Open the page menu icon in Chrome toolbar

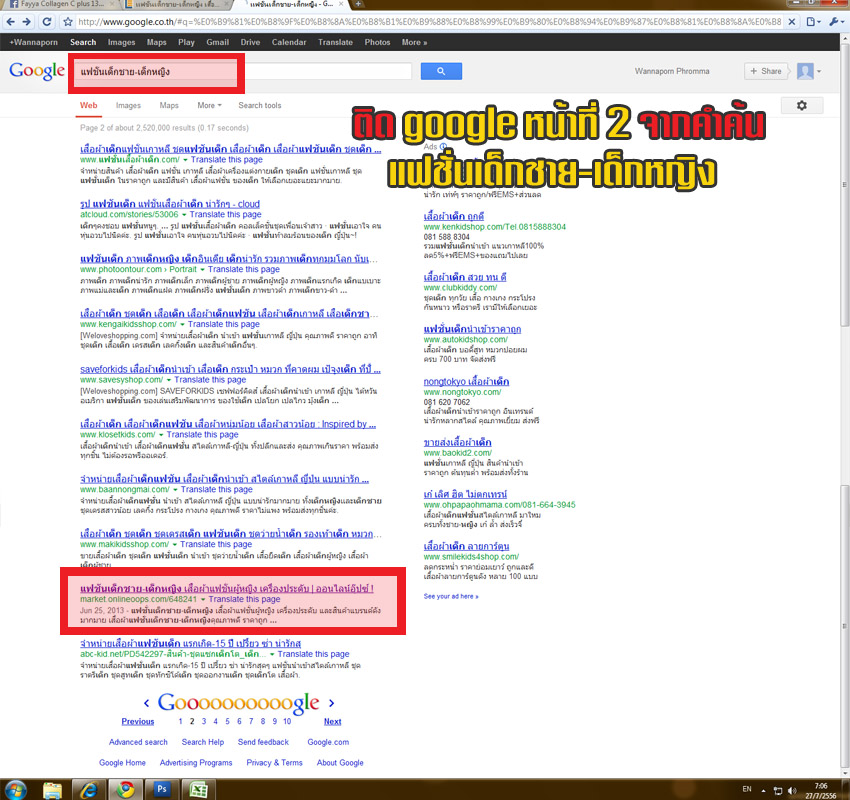(813, 22)
